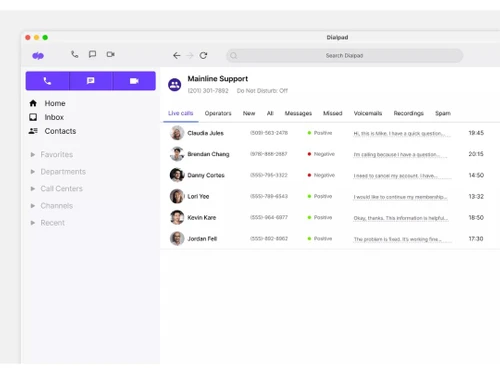Screen dimensions: 500x375
Task: Open the Voicemails tab
Action: [368, 113]
